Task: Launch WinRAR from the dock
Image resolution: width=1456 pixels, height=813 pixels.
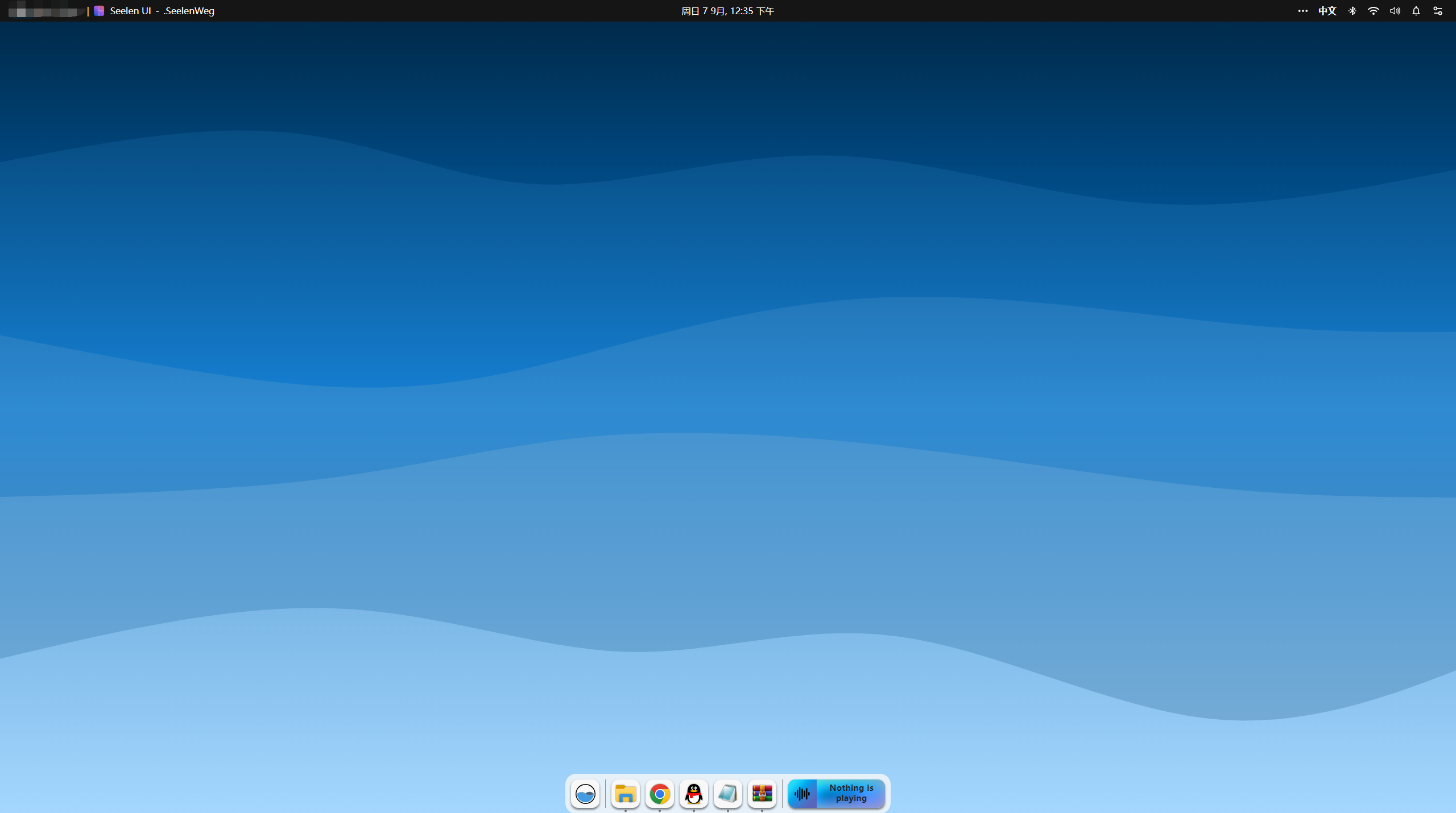Action: (762, 794)
